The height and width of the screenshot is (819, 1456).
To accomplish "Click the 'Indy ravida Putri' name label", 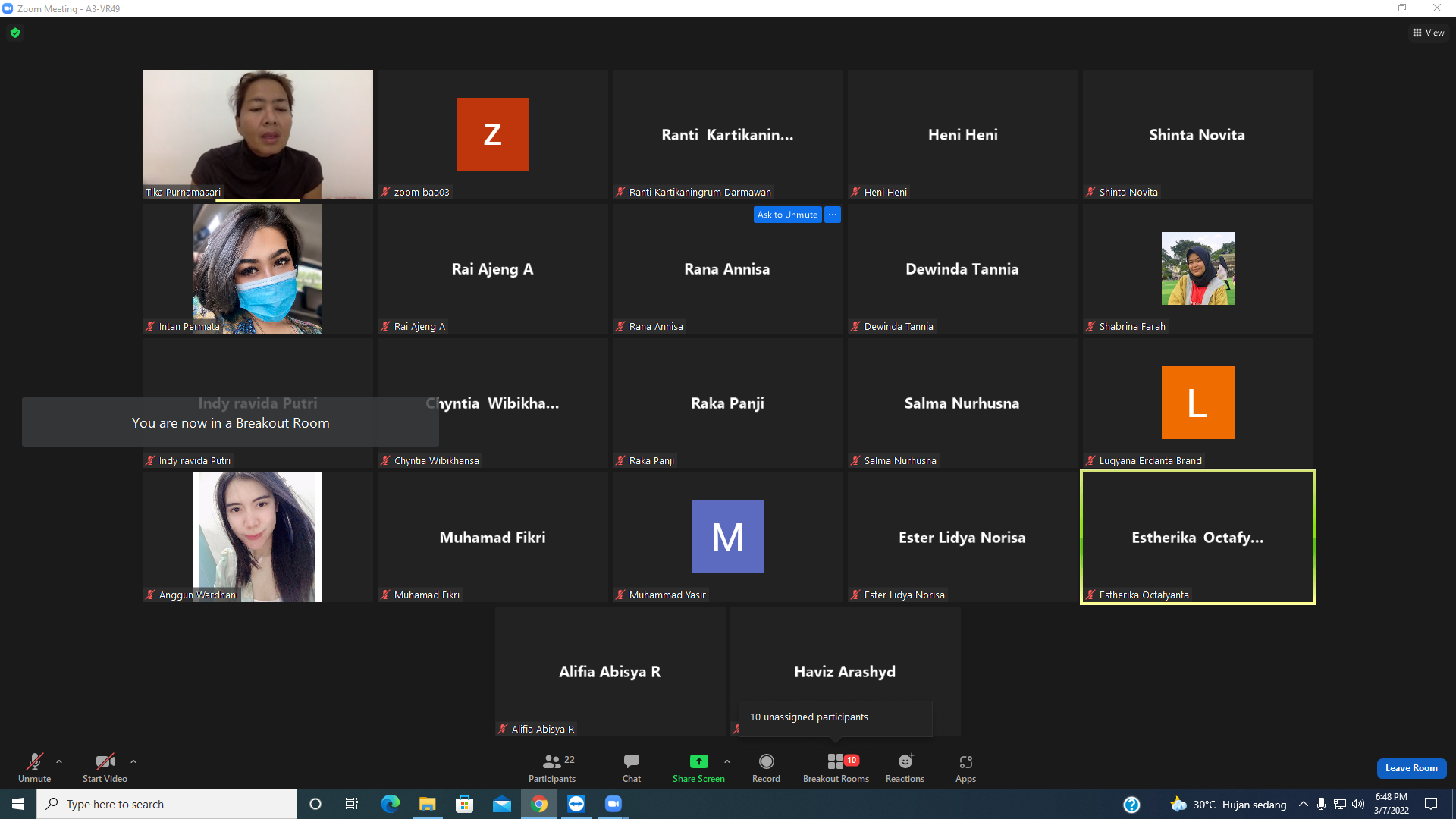I will 194,460.
